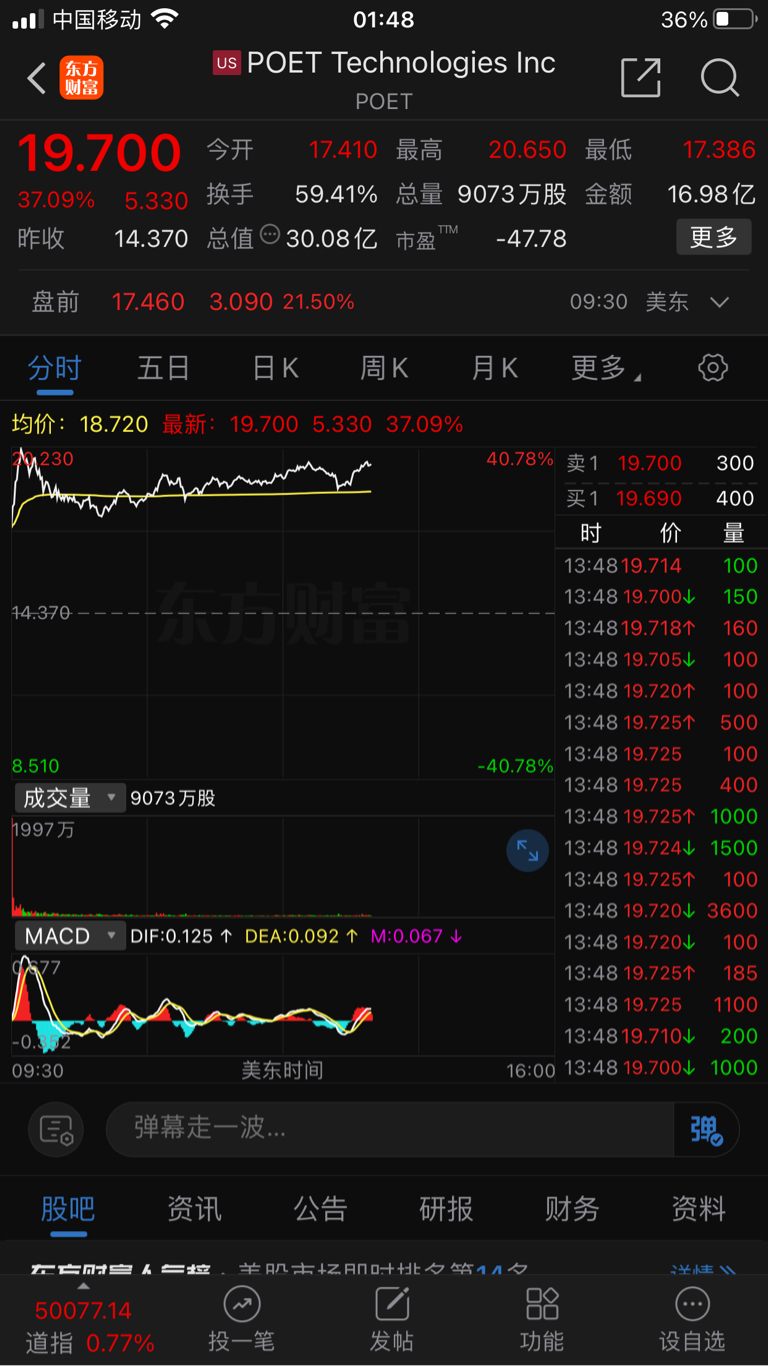Tap the 19.720 trade with 3600 volume

660,910
